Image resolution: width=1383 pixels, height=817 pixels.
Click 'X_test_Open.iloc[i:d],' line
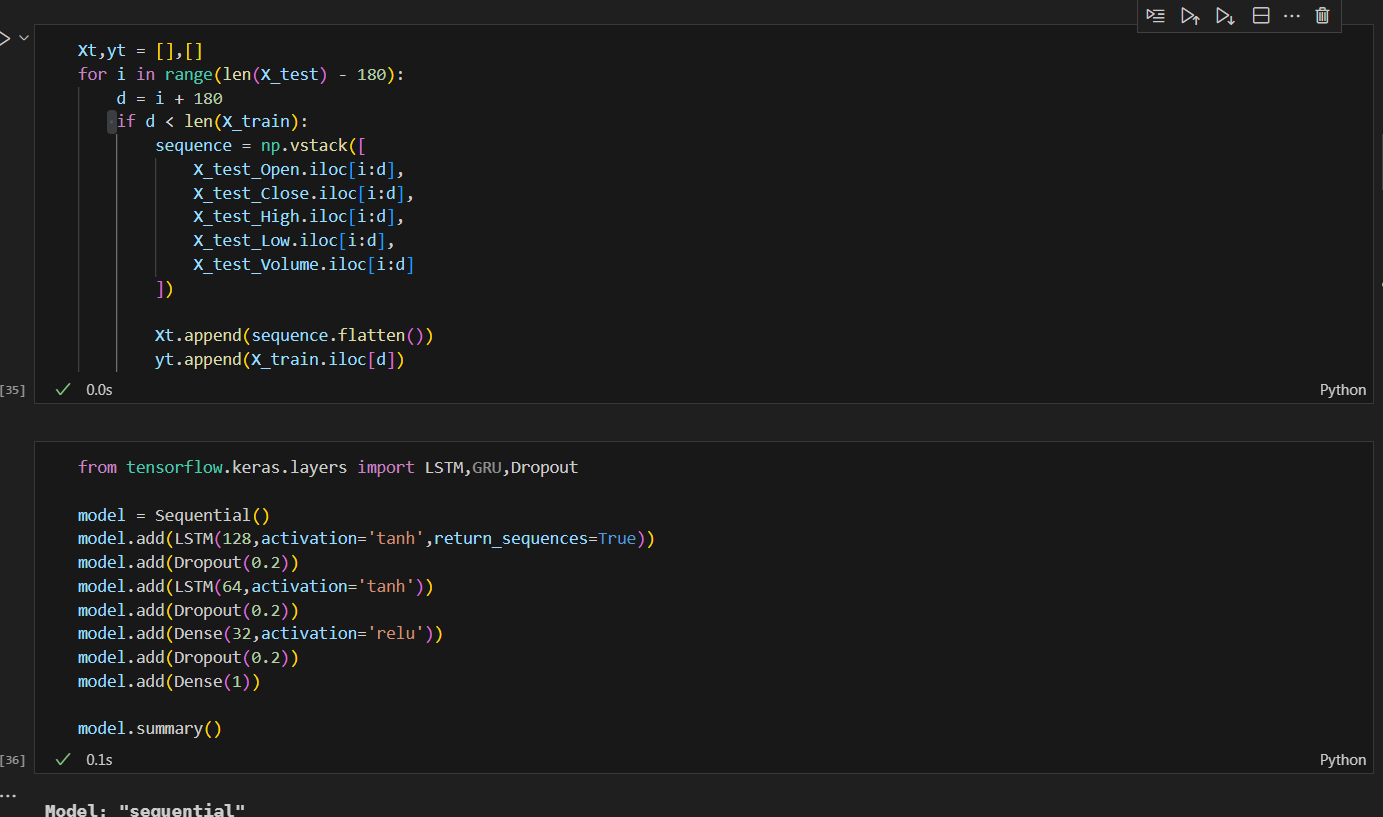click(298, 169)
